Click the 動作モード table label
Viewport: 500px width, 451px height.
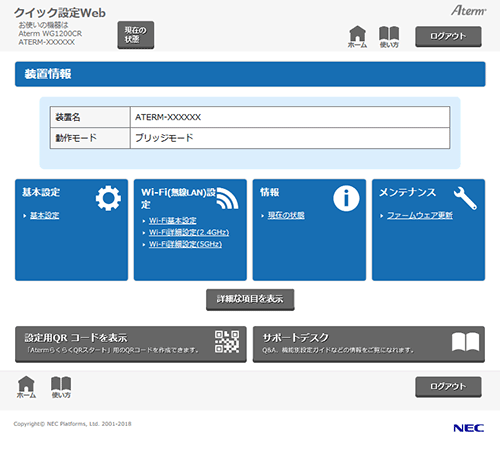point(76,138)
